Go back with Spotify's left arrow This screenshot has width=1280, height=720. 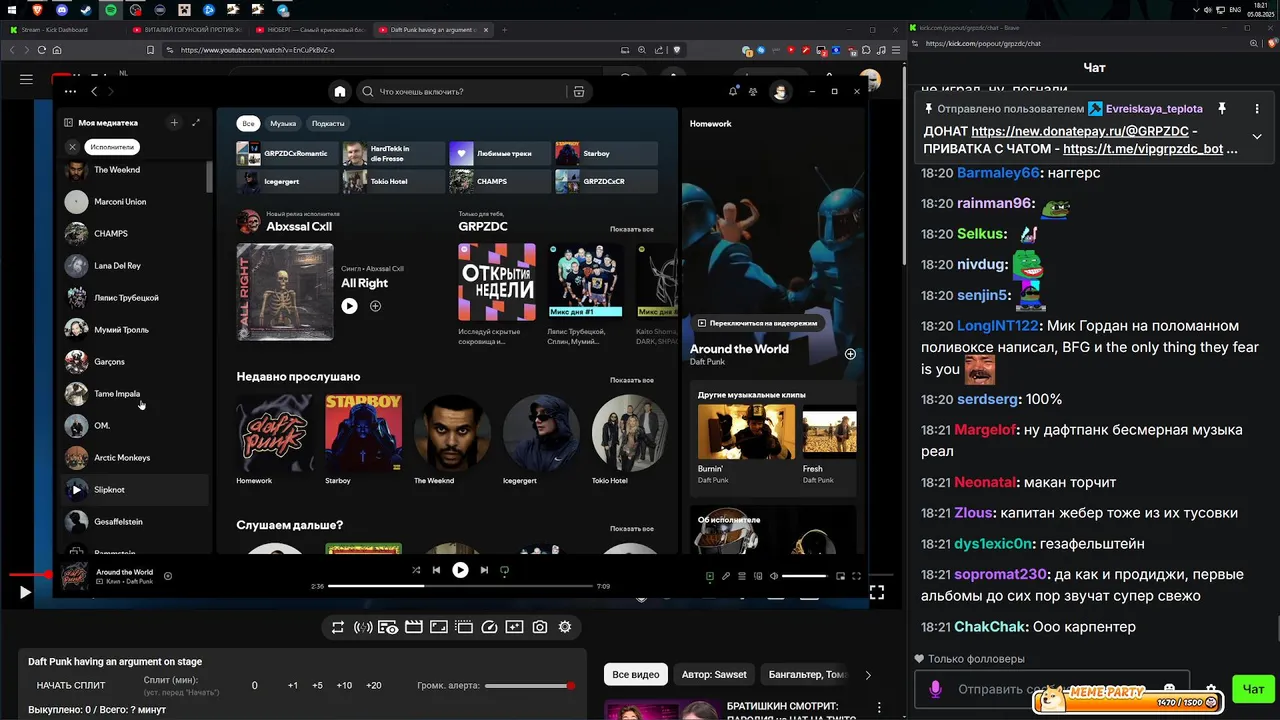94,91
